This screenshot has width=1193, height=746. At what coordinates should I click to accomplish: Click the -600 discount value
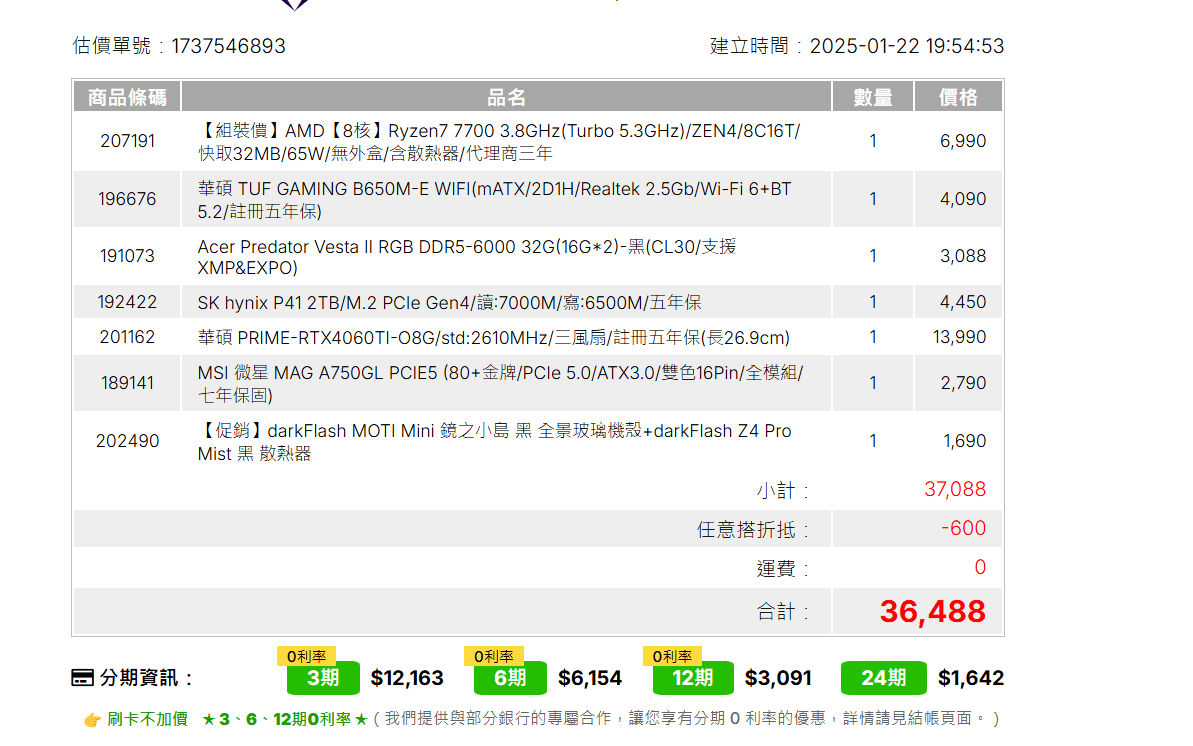click(x=963, y=528)
